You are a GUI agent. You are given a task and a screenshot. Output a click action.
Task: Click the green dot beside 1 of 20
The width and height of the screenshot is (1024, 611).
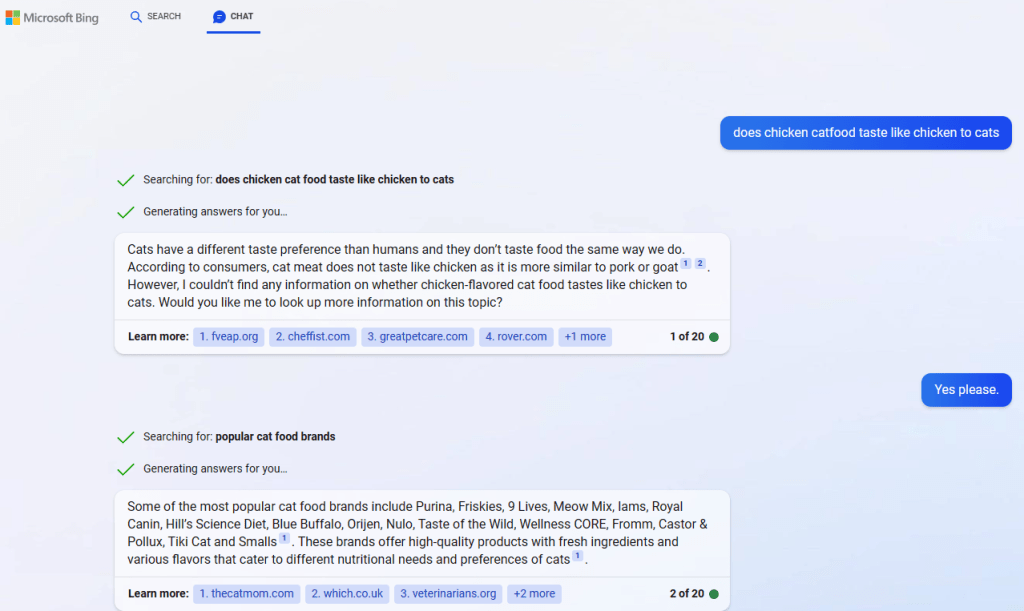pos(714,337)
